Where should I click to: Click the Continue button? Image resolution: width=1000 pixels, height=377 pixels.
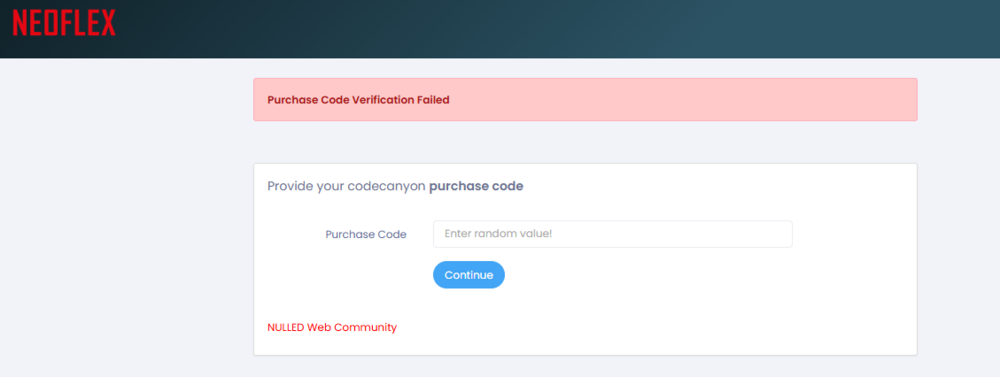click(469, 275)
